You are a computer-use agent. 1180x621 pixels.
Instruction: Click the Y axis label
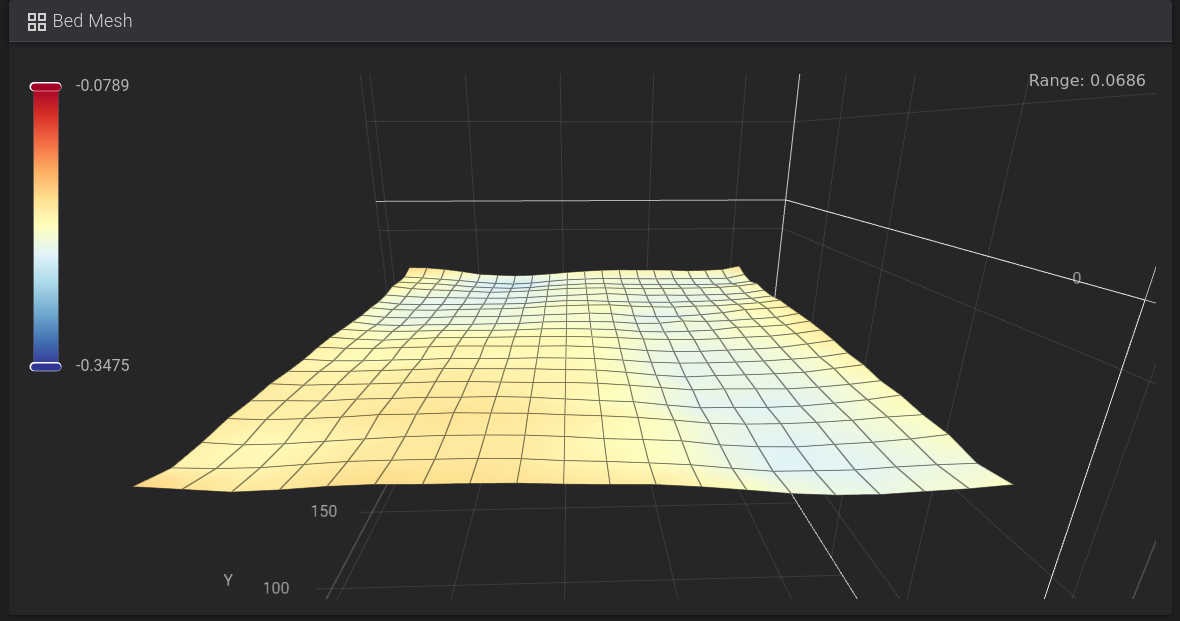pos(228,580)
